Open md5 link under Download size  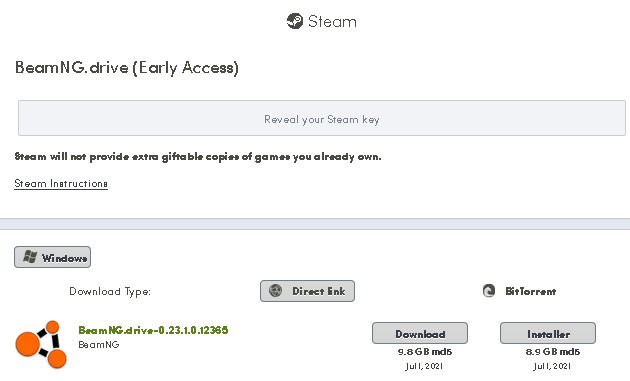442,352
